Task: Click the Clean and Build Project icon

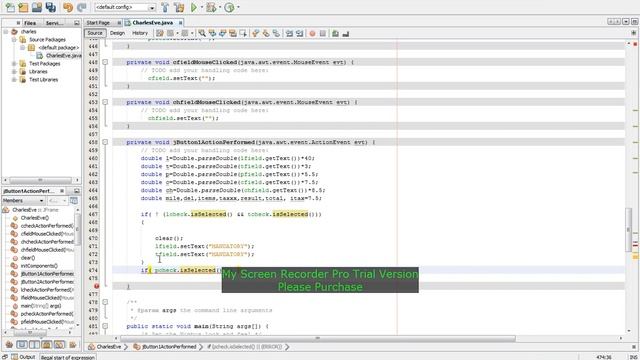Action: click(x=179, y=7)
